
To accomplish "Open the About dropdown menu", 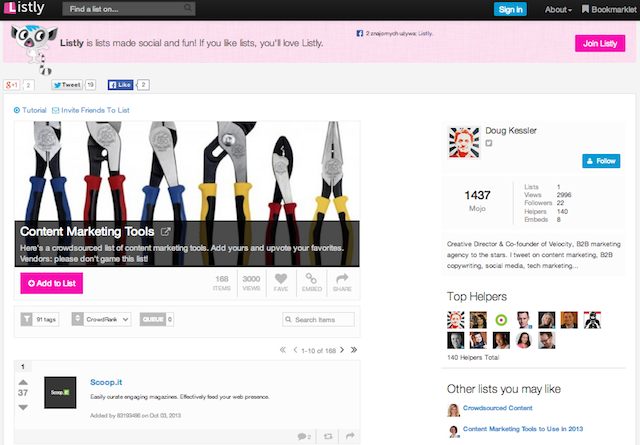I will (x=558, y=9).
